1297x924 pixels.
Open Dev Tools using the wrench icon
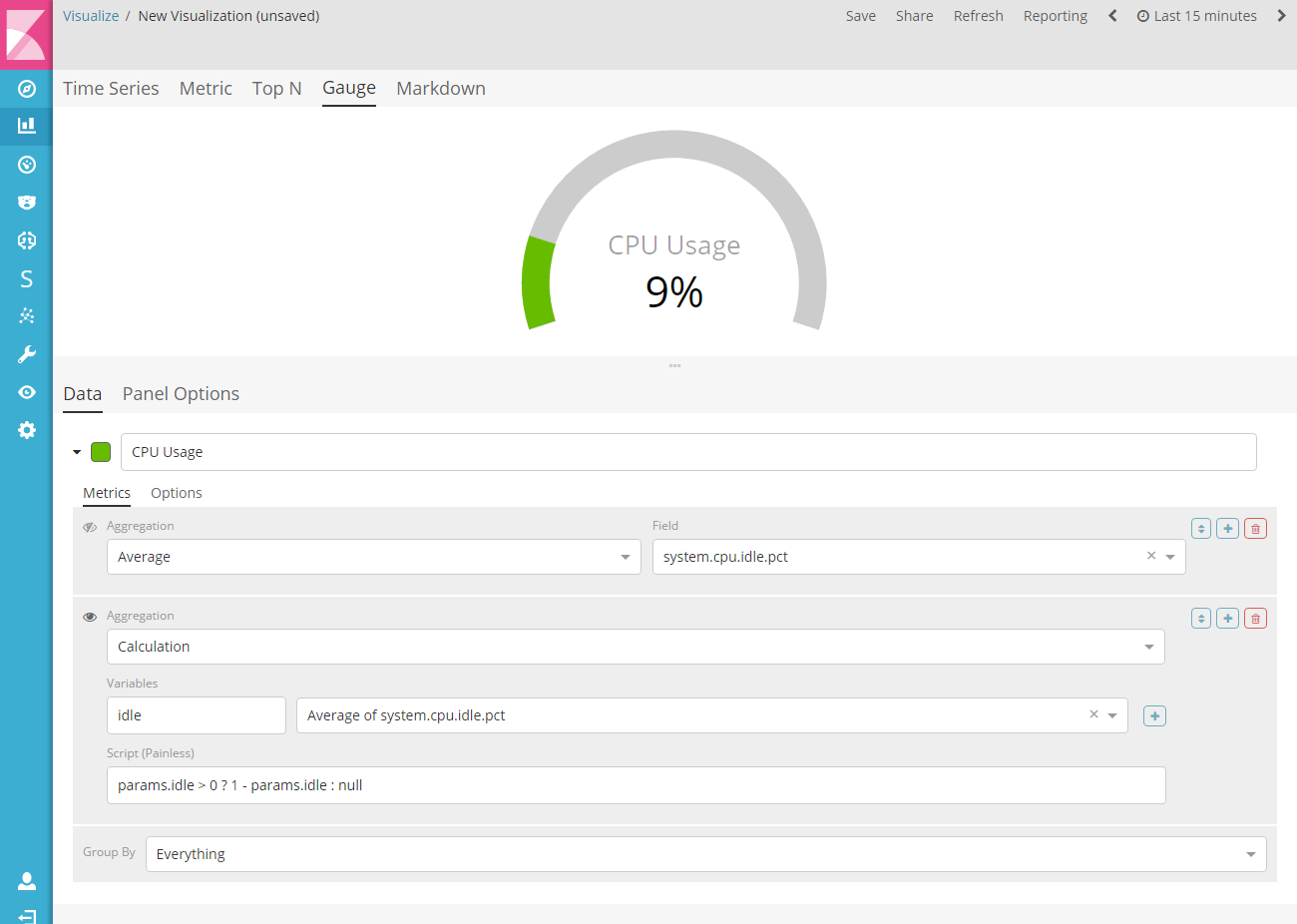[x=27, y=354]
